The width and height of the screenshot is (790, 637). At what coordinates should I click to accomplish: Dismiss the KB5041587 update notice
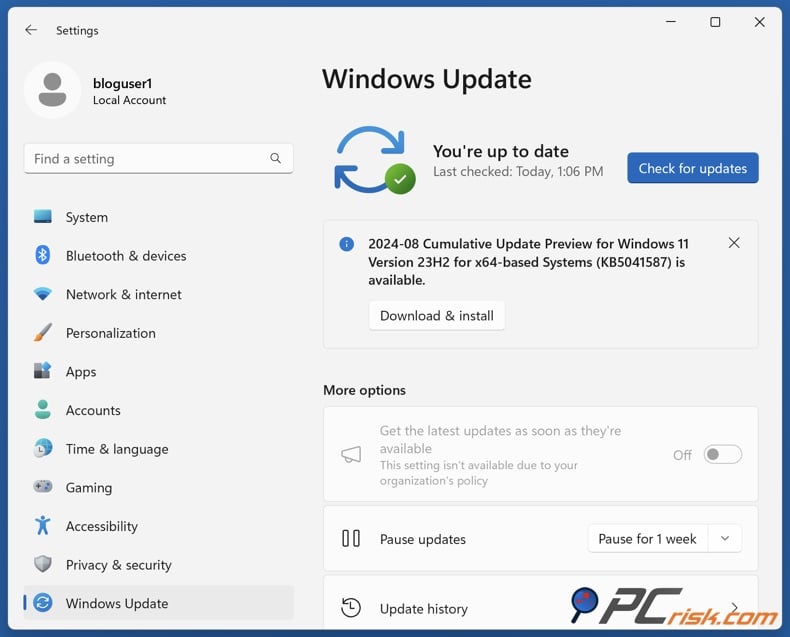(734, 243)
